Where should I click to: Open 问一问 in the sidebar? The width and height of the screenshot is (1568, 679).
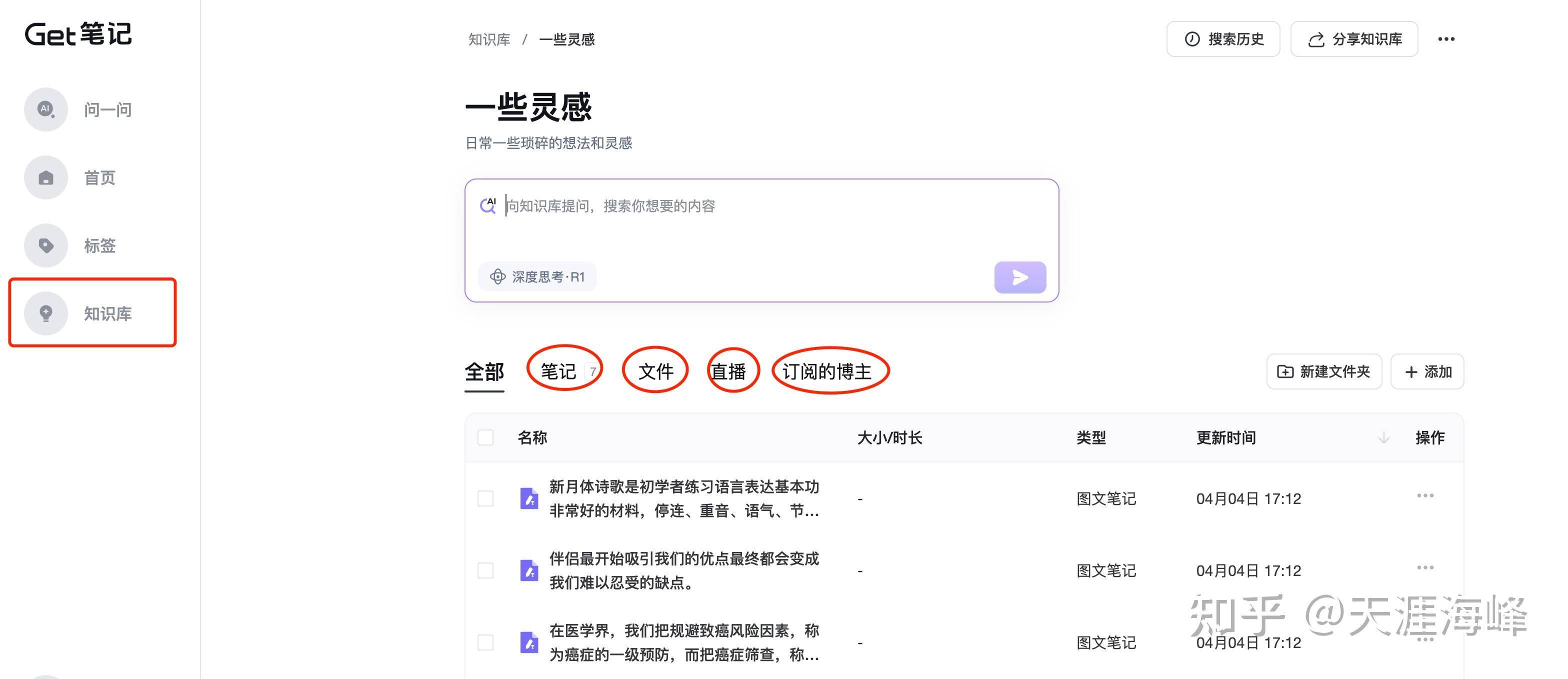pos(107,109)
